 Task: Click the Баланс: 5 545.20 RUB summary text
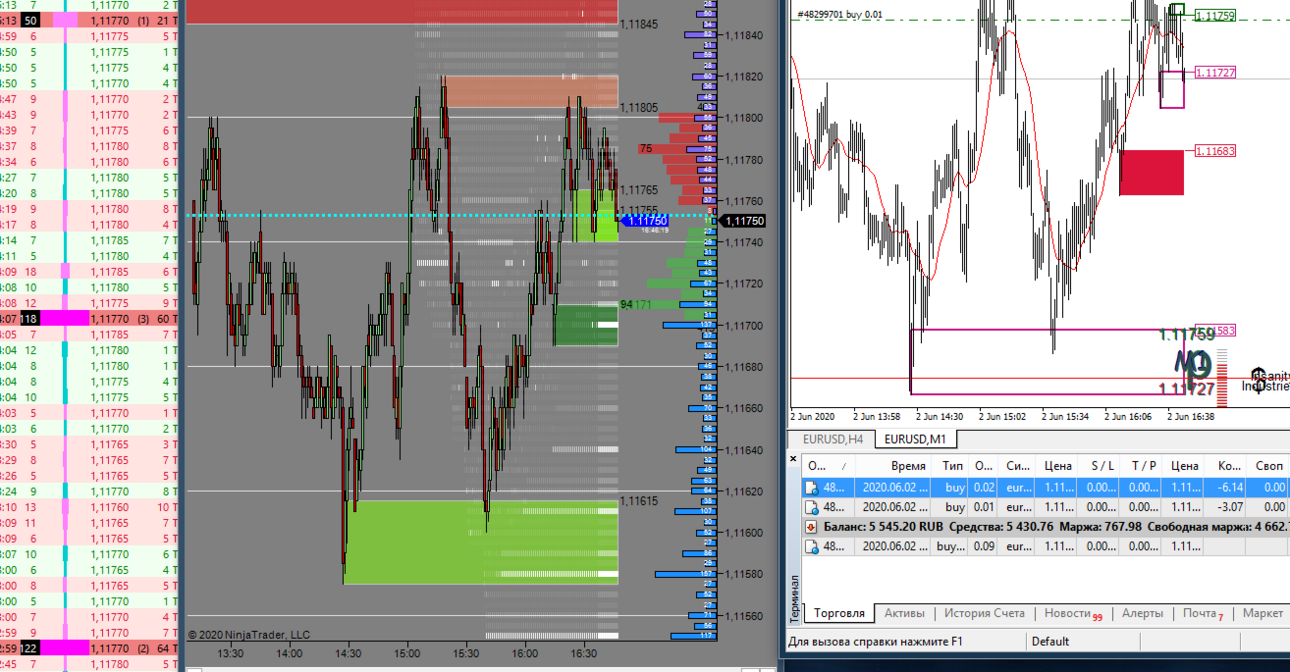coord(883,527)
